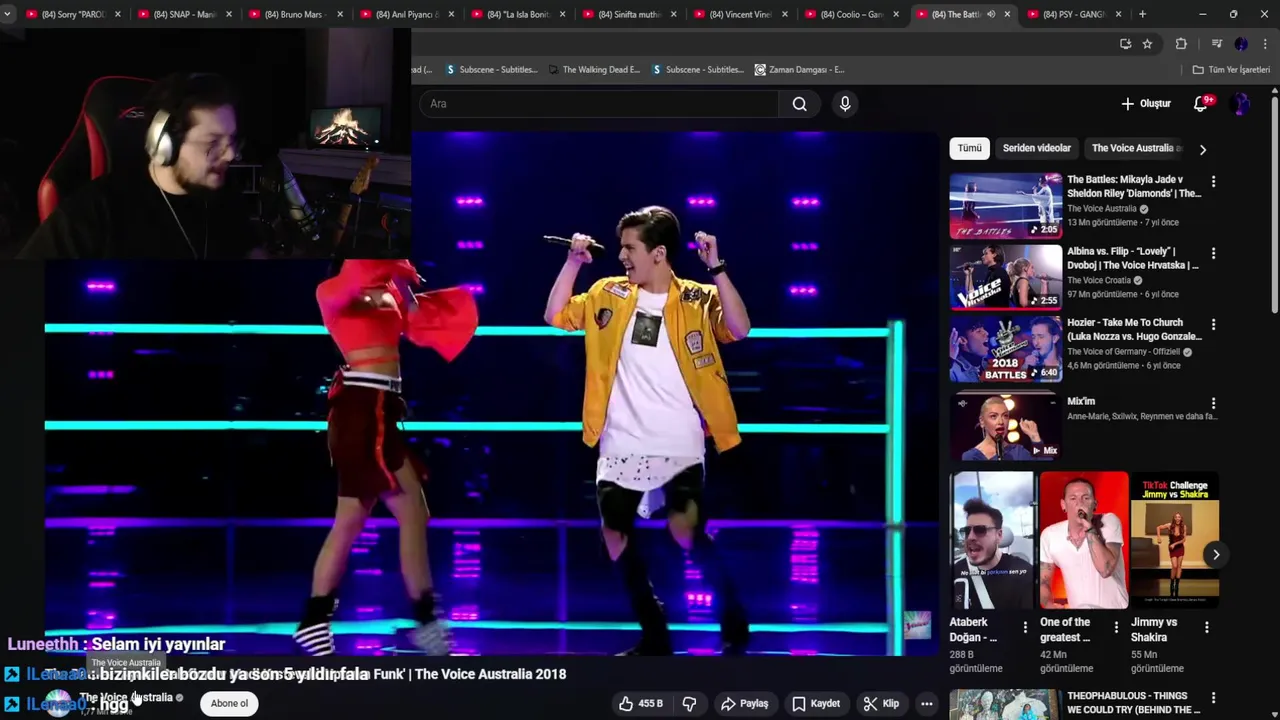Switch to 'Sinifta muthis' tab
Screen dimensions: 1280x720
point(629,14)
